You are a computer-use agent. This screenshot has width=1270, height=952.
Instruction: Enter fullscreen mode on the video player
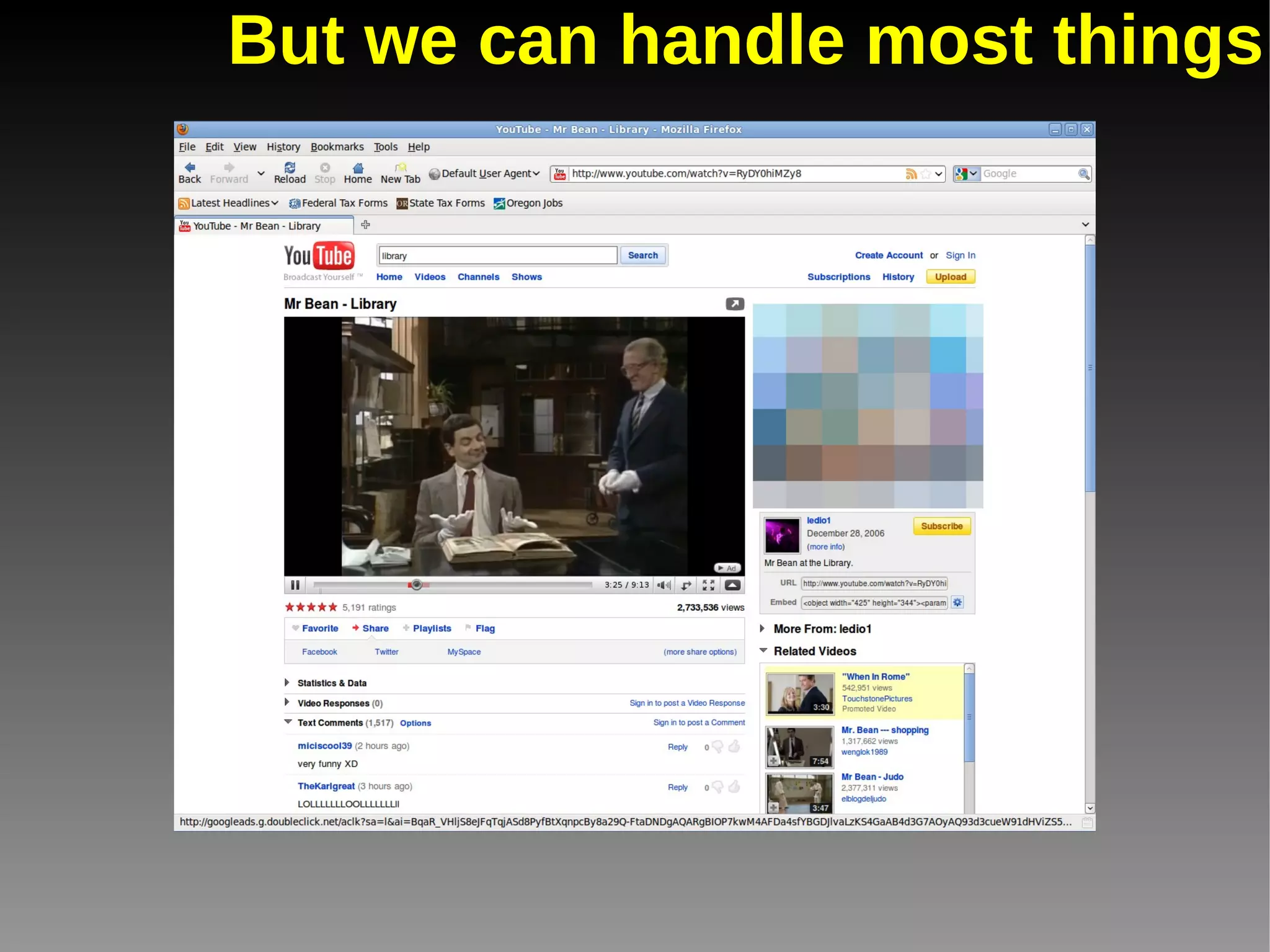click(708, 585)
